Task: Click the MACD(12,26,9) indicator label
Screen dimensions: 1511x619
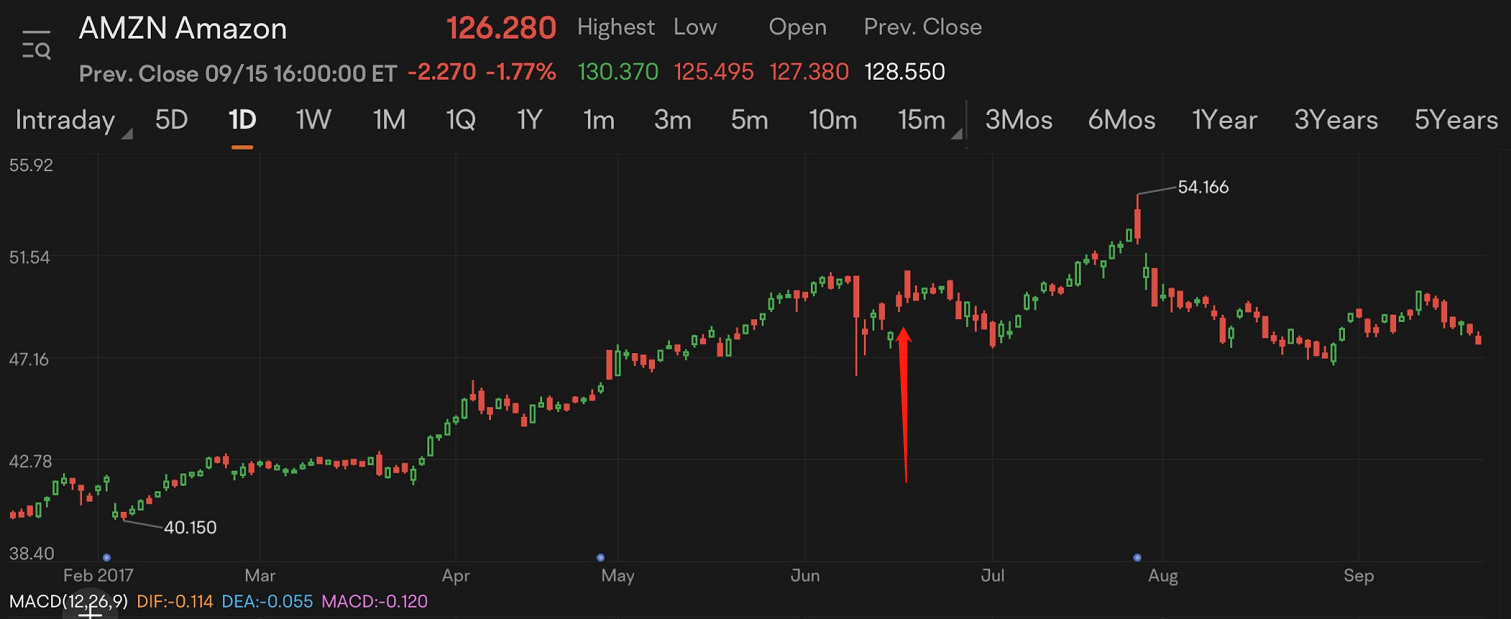Action: tap(68, 602)
